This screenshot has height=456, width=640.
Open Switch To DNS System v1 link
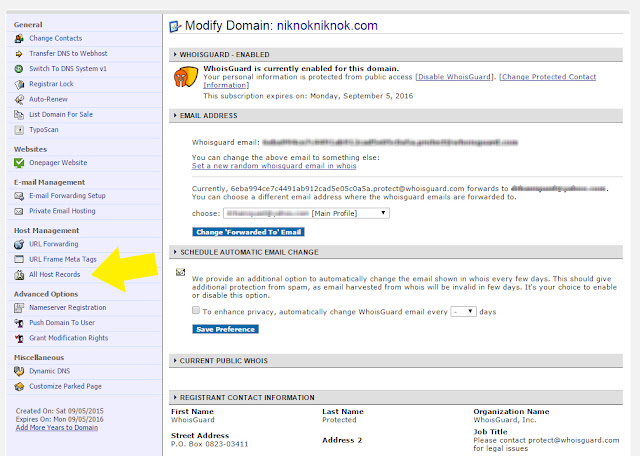[x=68, y=69]
